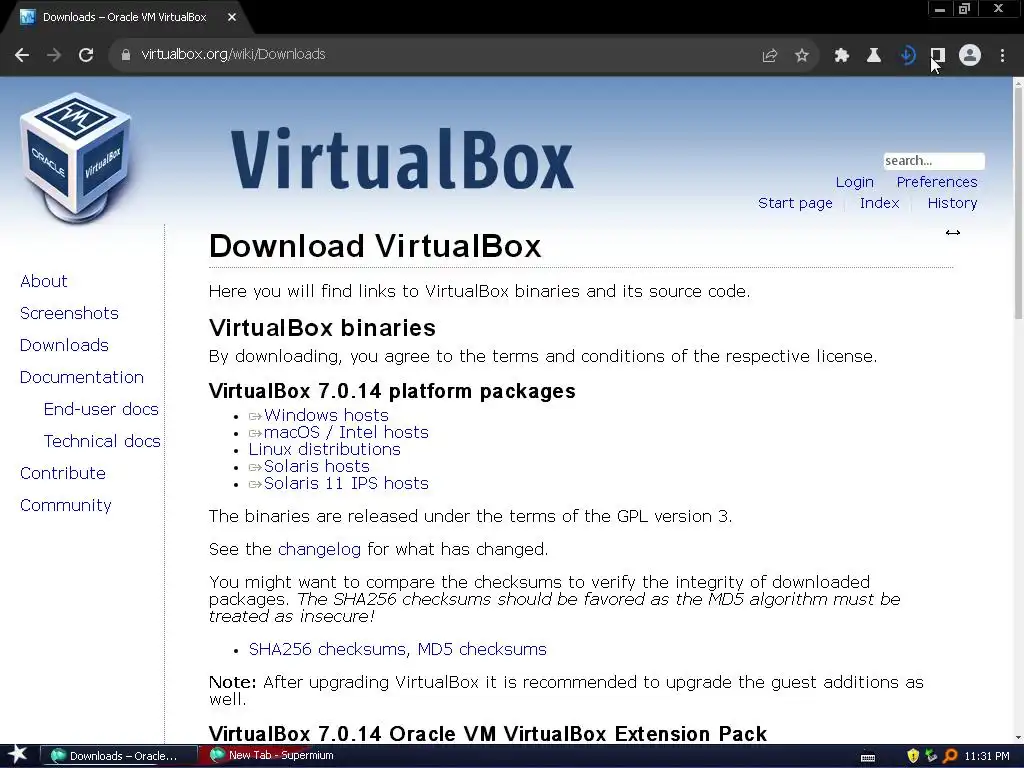The height and width of the screenshot is (768, 1024).
Task: Click into the search box
Action: coord(933,161)
